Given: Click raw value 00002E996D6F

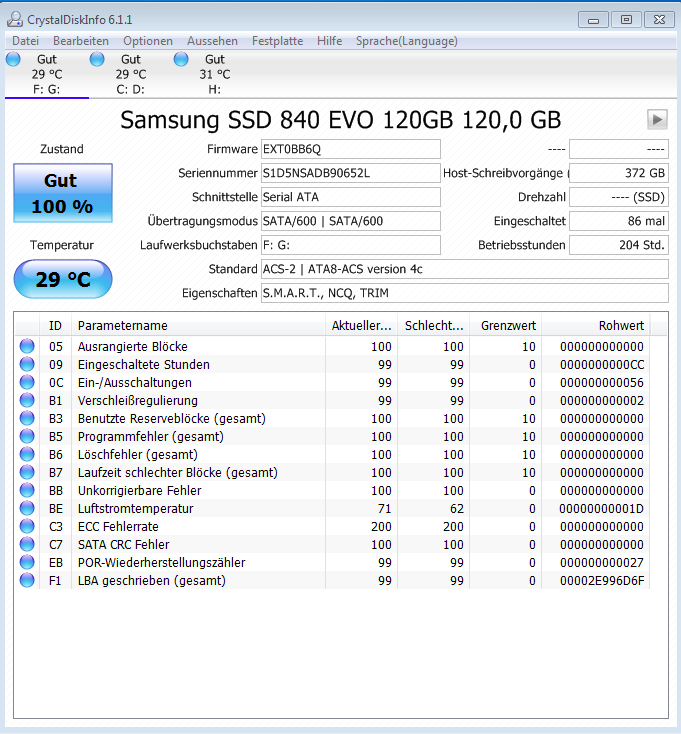Looking at the screenshot, I should 602,581.
